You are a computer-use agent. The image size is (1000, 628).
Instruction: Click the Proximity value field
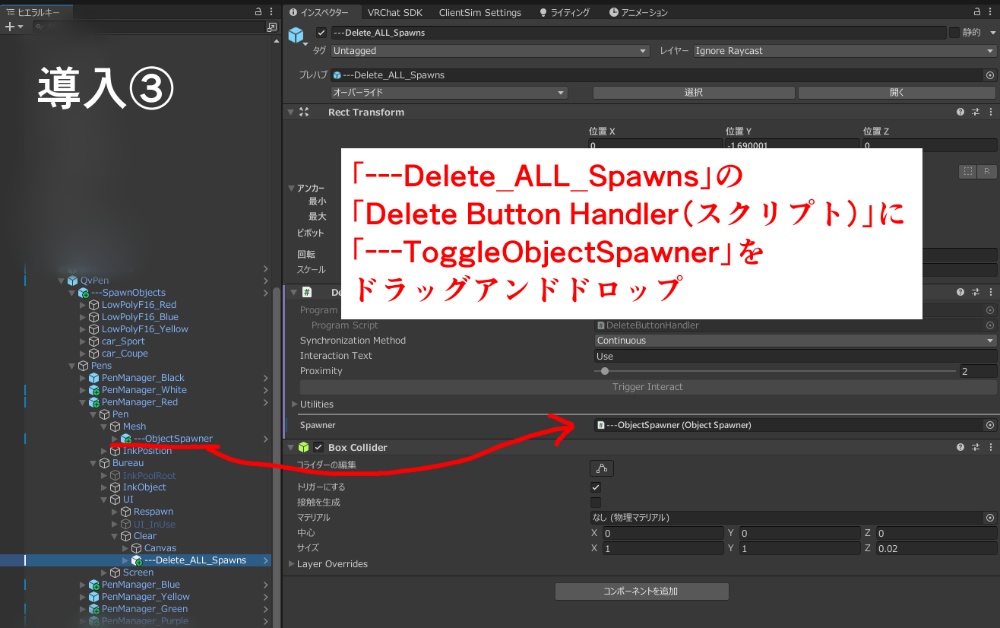(x=978, y=371)
